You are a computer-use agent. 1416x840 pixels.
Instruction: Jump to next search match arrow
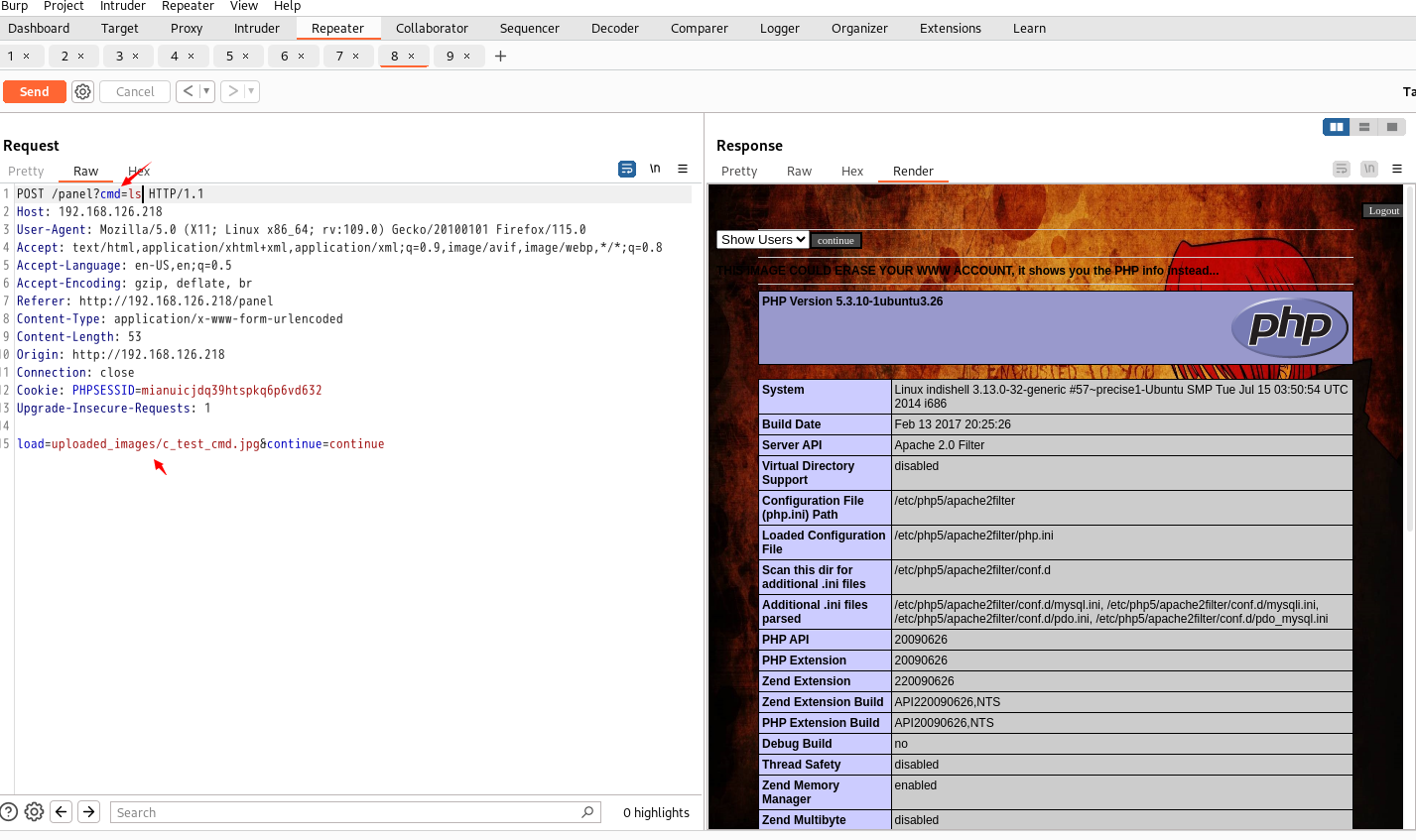click(x=89, y=811)
